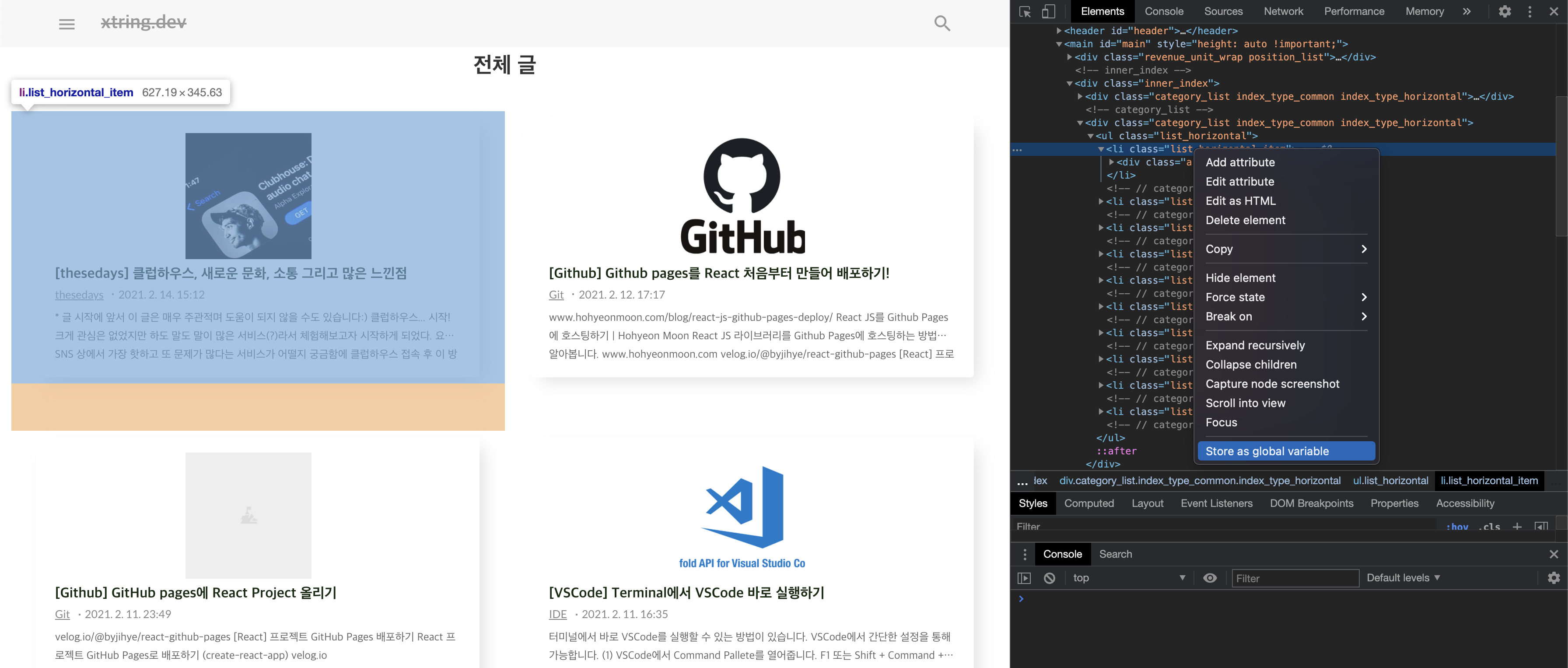The image size is (1568, 668).
Task: Click the eye live expression icon
Action: [x=1210, y=578]
